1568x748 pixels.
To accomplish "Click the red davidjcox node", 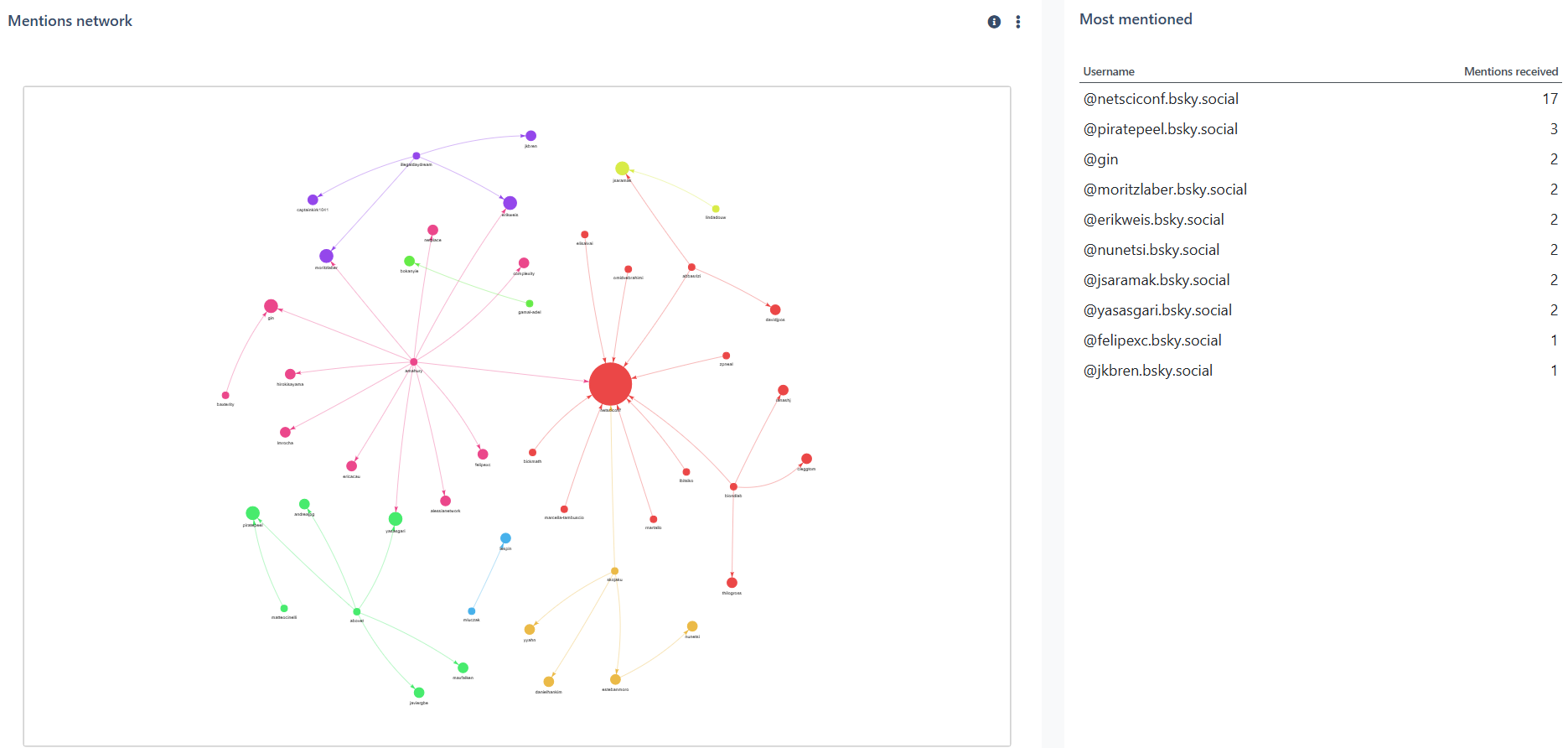I will [x=775, y=310].
